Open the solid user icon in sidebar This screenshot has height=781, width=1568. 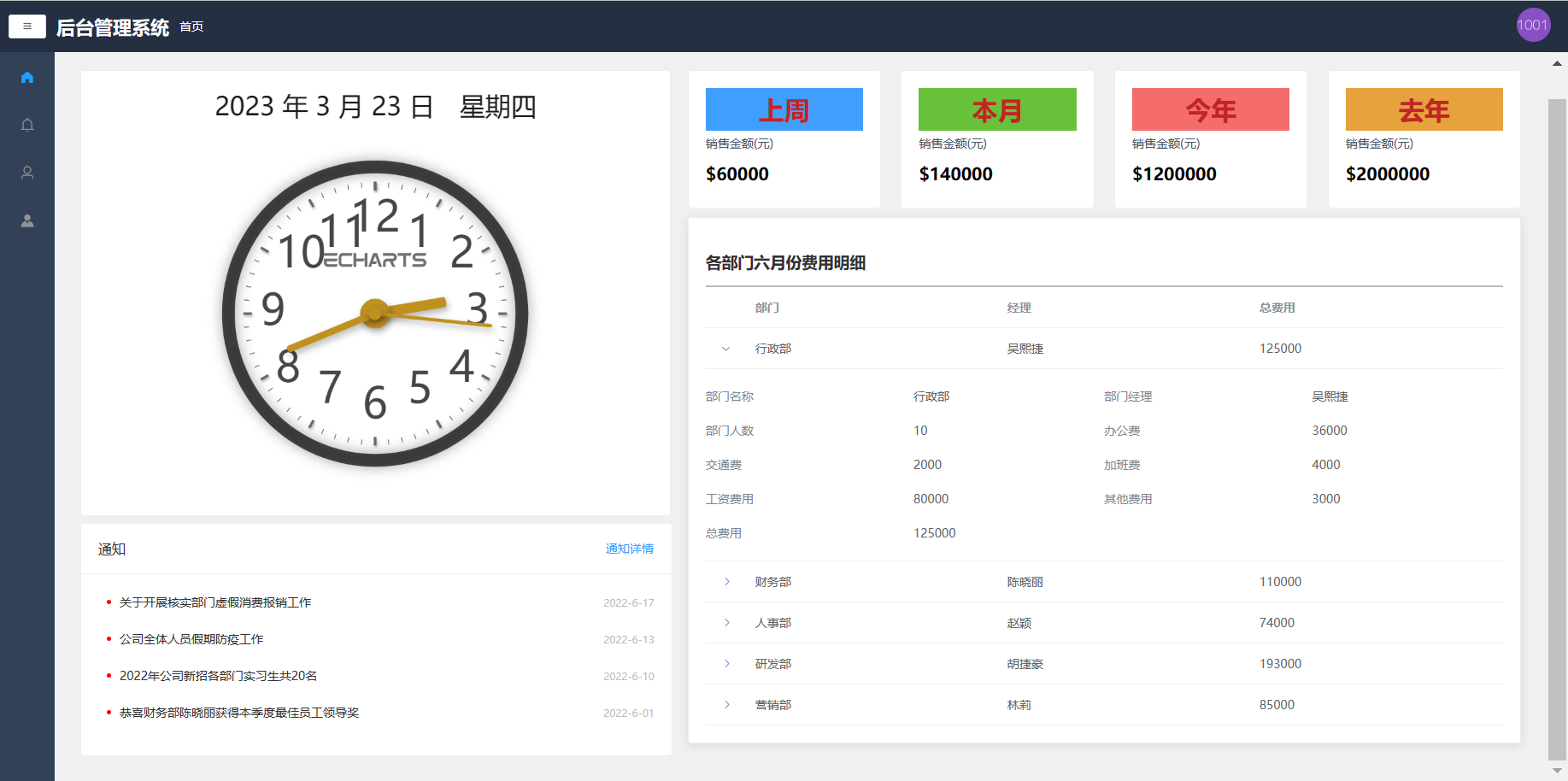click(x=27, y=220)
